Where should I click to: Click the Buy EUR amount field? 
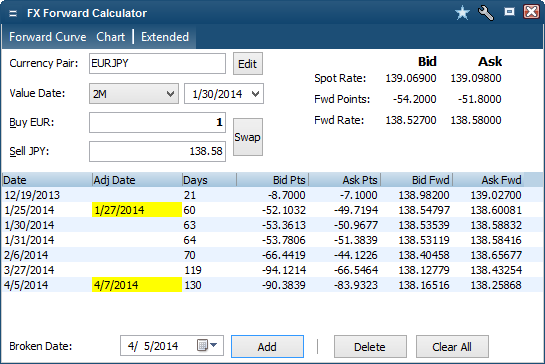click(x=157, y=122)
